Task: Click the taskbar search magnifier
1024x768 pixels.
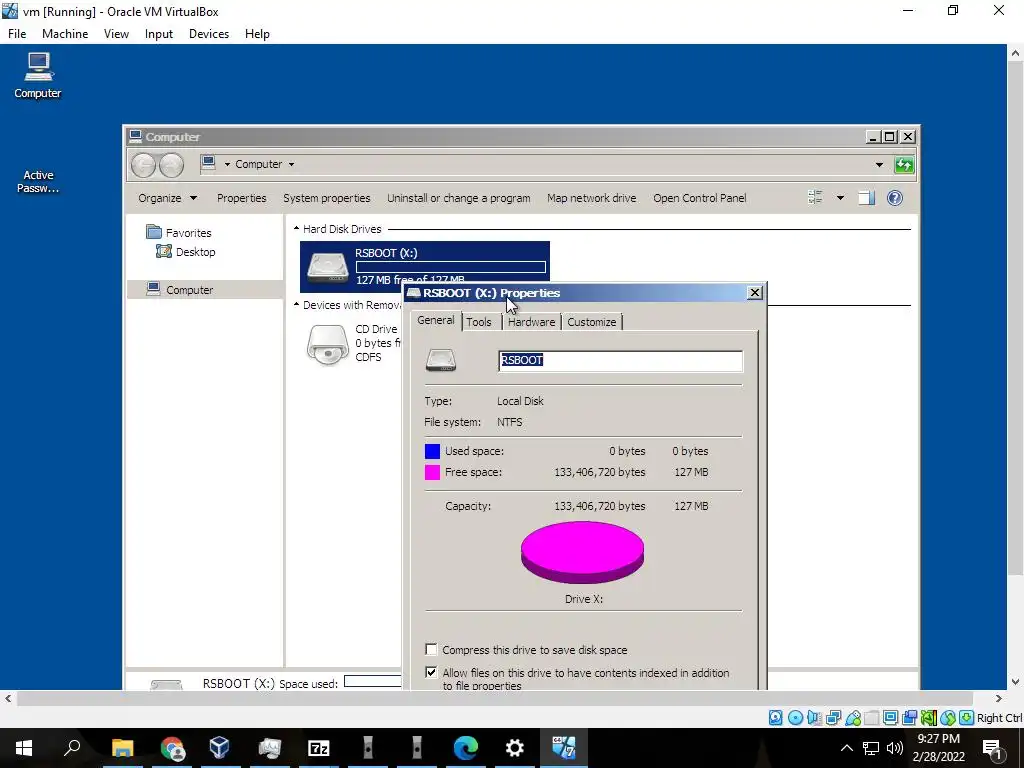Action: pos(72,748)
